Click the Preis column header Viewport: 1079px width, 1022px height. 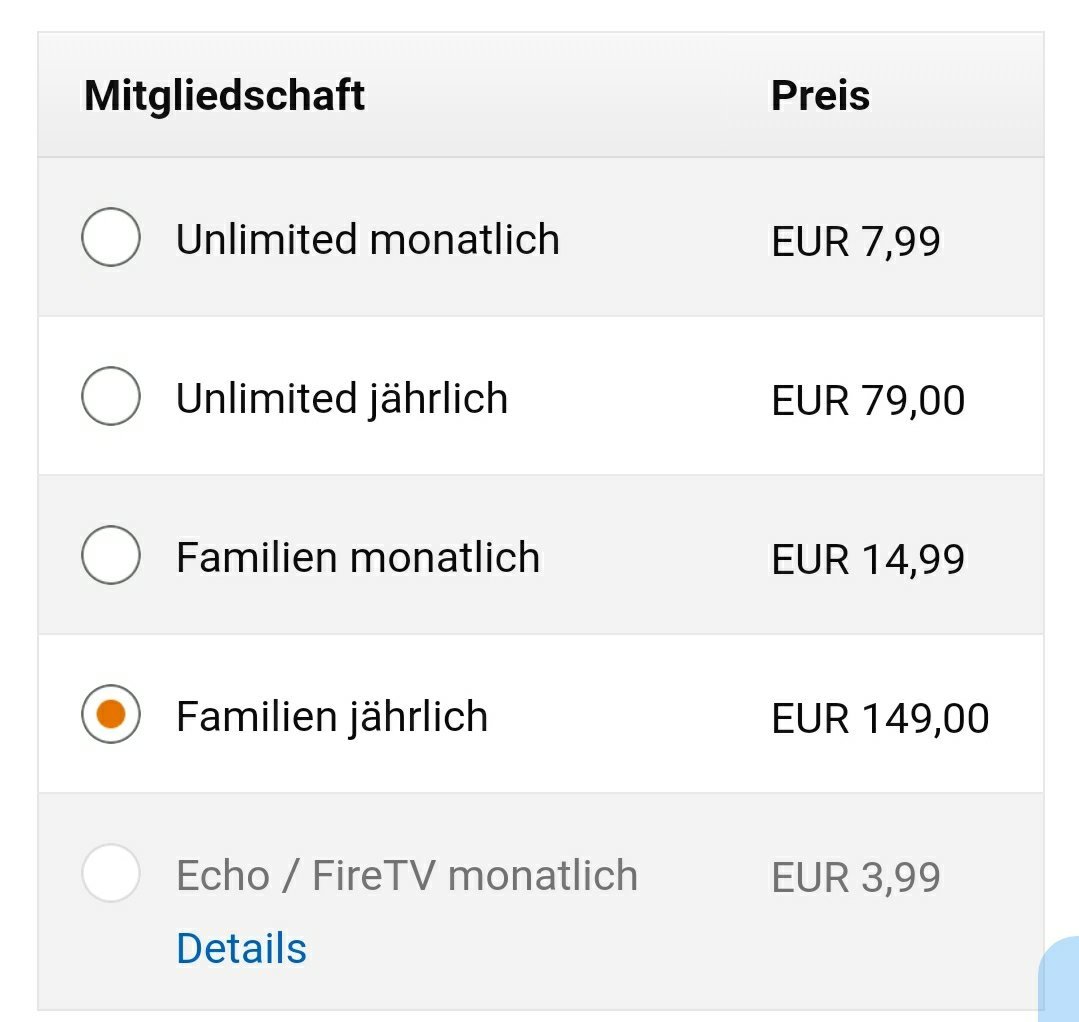point(820,95)
